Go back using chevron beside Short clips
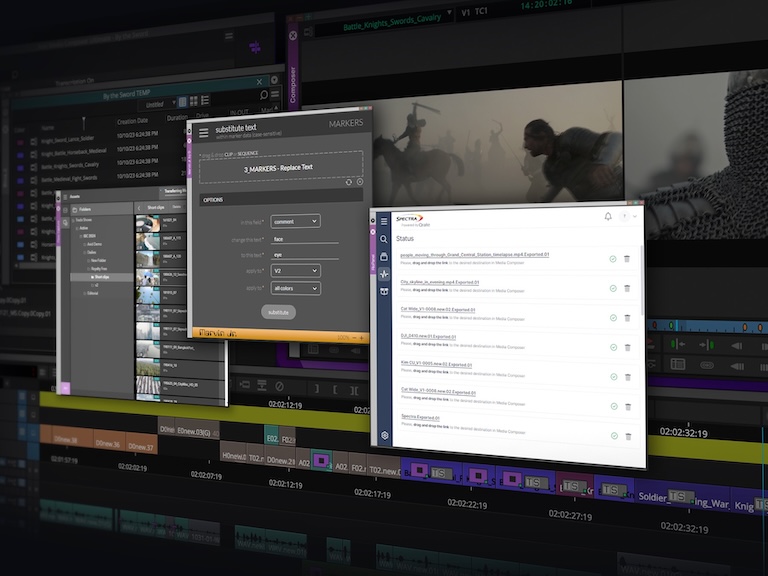The image size is (768, 576). 139,208
